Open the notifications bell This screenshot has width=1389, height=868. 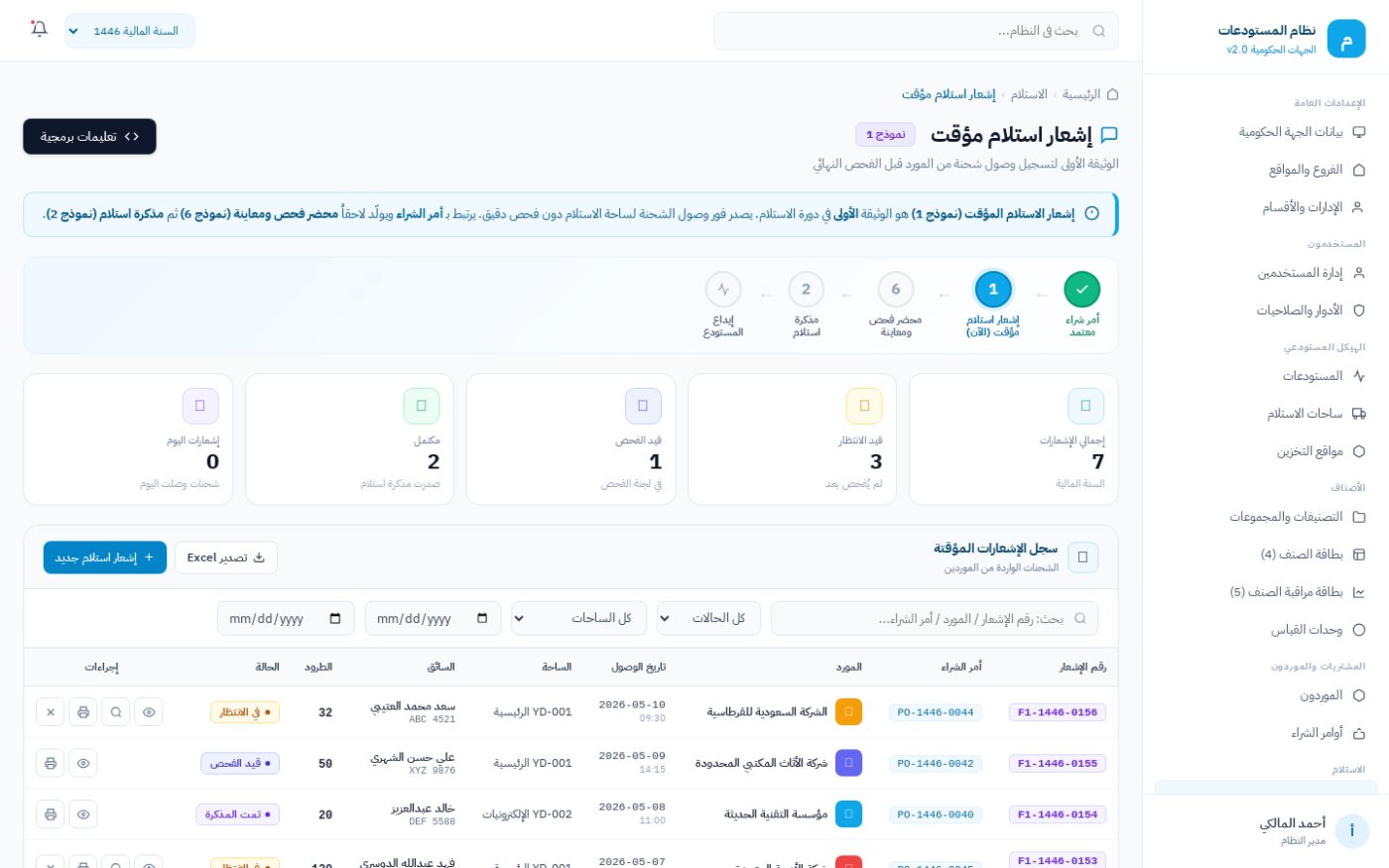pos(40,30)
